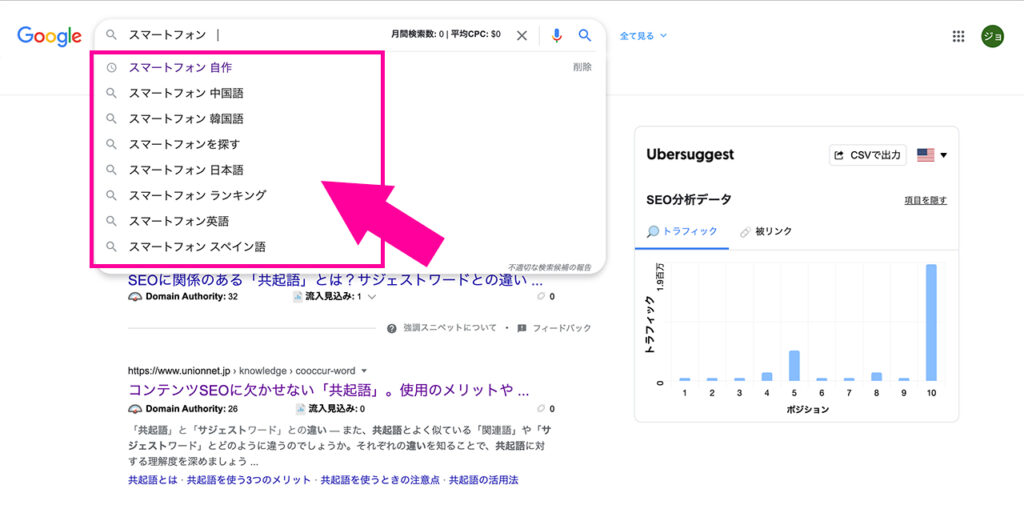
Task: Click the SEO分析データ heading
Action: click(x=688, y=200)
